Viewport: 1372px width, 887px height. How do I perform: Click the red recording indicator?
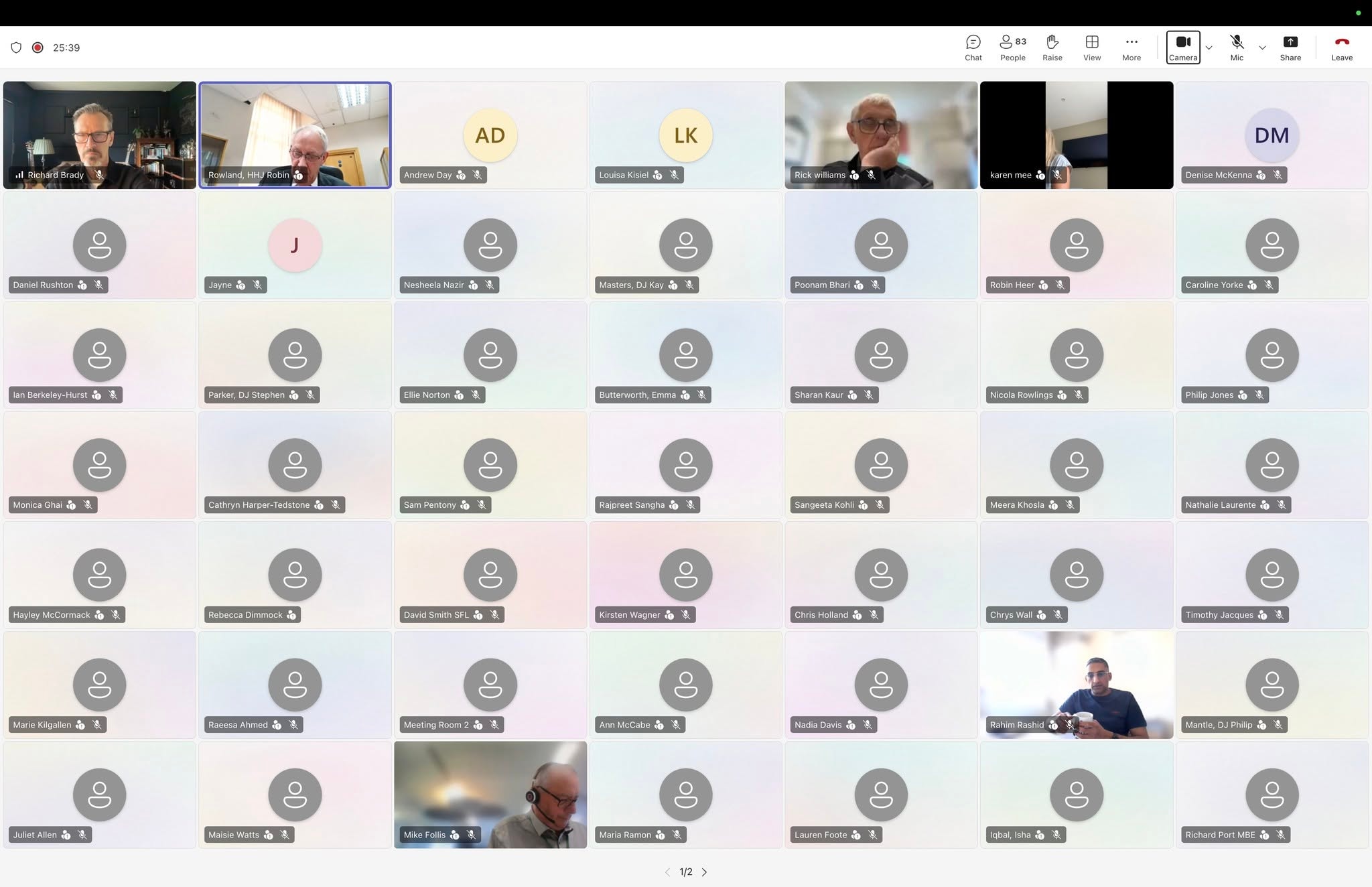click(x=38, y=48)
